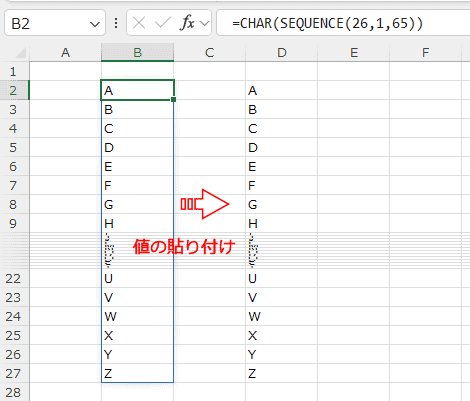This screenshot has width=470, height=401.
Task: Select column C header
Action: coord(209,53)
